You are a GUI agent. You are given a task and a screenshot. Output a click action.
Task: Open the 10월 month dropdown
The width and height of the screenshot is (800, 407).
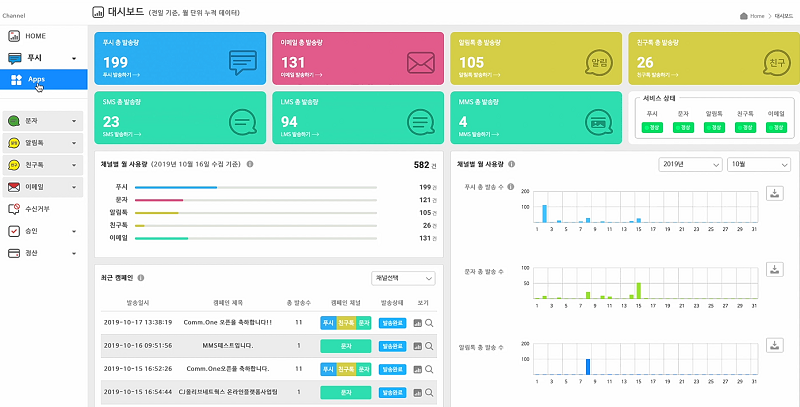coord(759,164)
